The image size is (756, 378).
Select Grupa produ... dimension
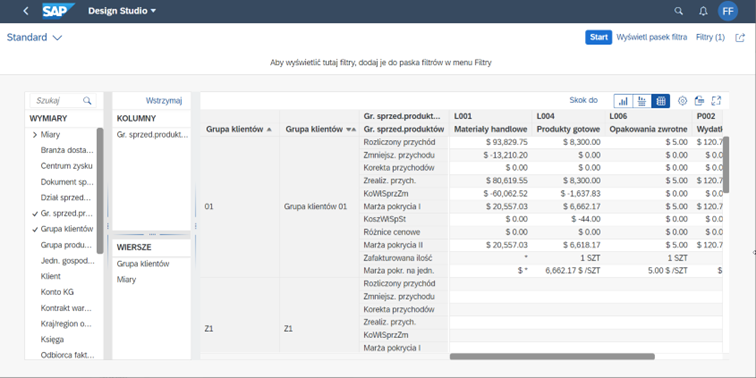coord(66,245)
